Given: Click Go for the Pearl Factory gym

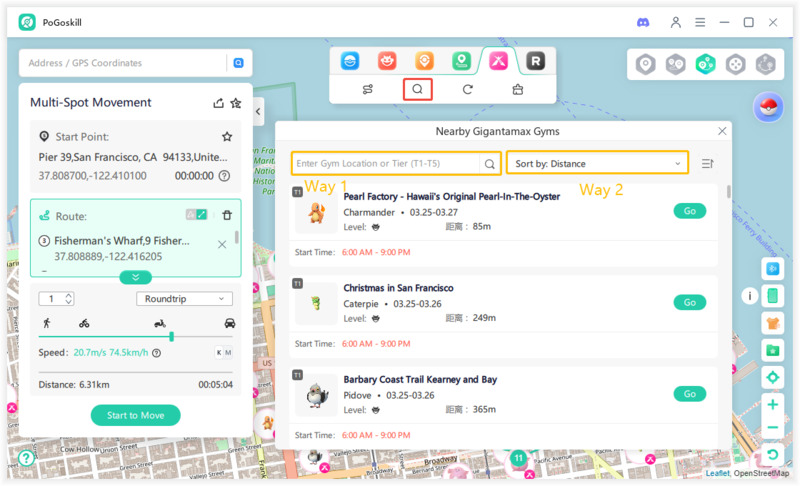Looking at the screenshot, I should 689,211.
